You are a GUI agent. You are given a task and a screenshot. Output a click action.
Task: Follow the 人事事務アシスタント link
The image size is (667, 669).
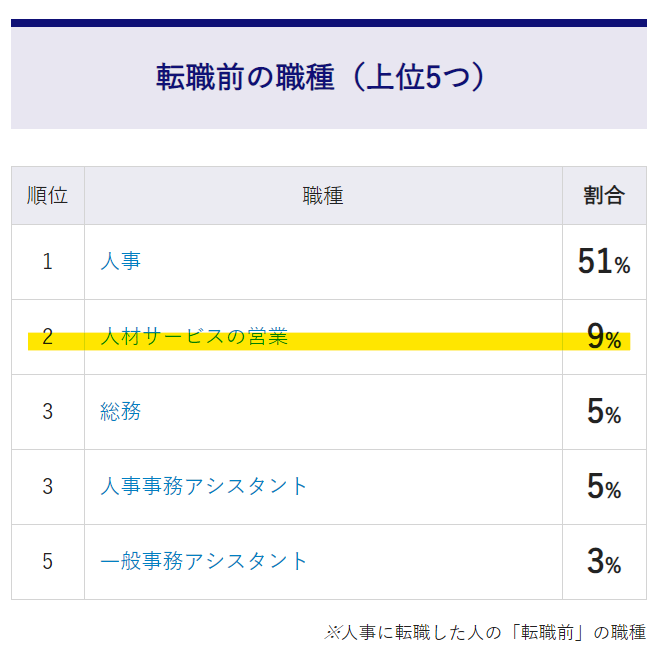[204, 487]
